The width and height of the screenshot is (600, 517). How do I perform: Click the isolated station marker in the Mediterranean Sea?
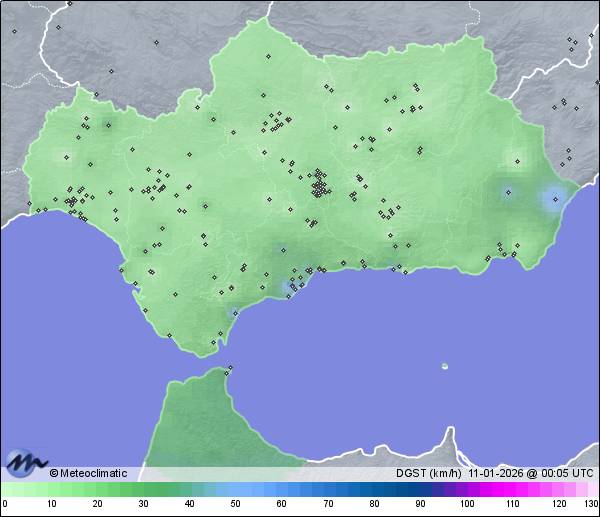(x=444, y=366)
